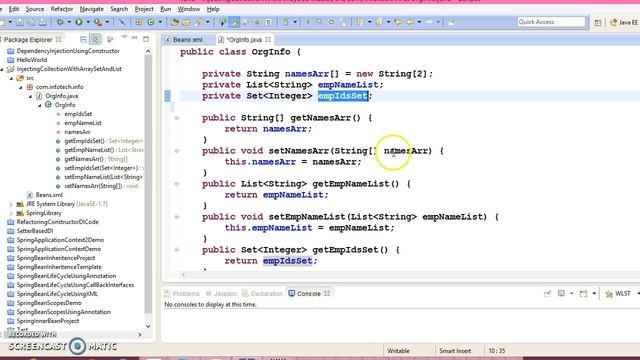Open the Debug dropdown arrow
640x360 pixels.
69,22
